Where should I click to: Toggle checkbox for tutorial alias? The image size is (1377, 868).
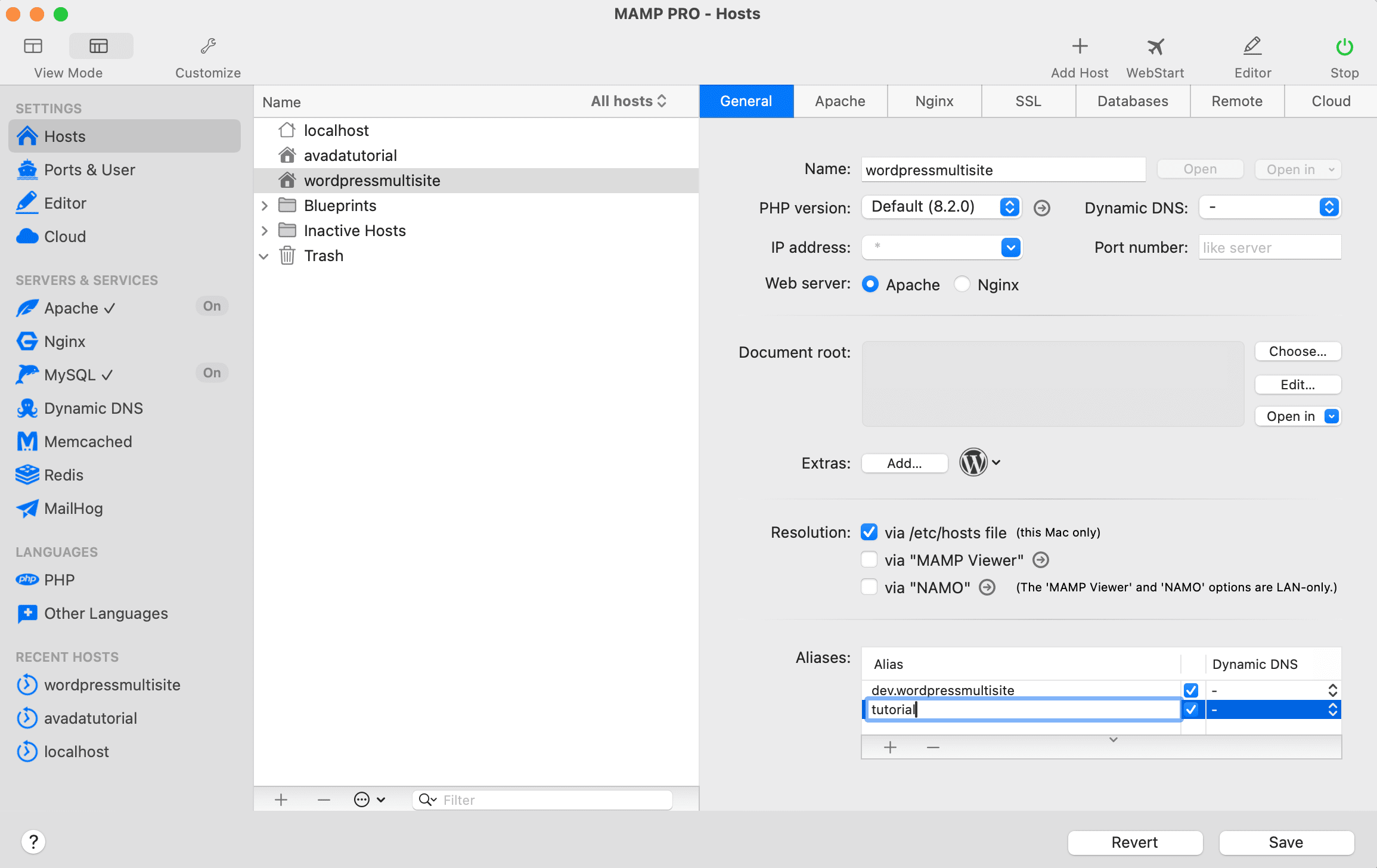[1191, 709]
